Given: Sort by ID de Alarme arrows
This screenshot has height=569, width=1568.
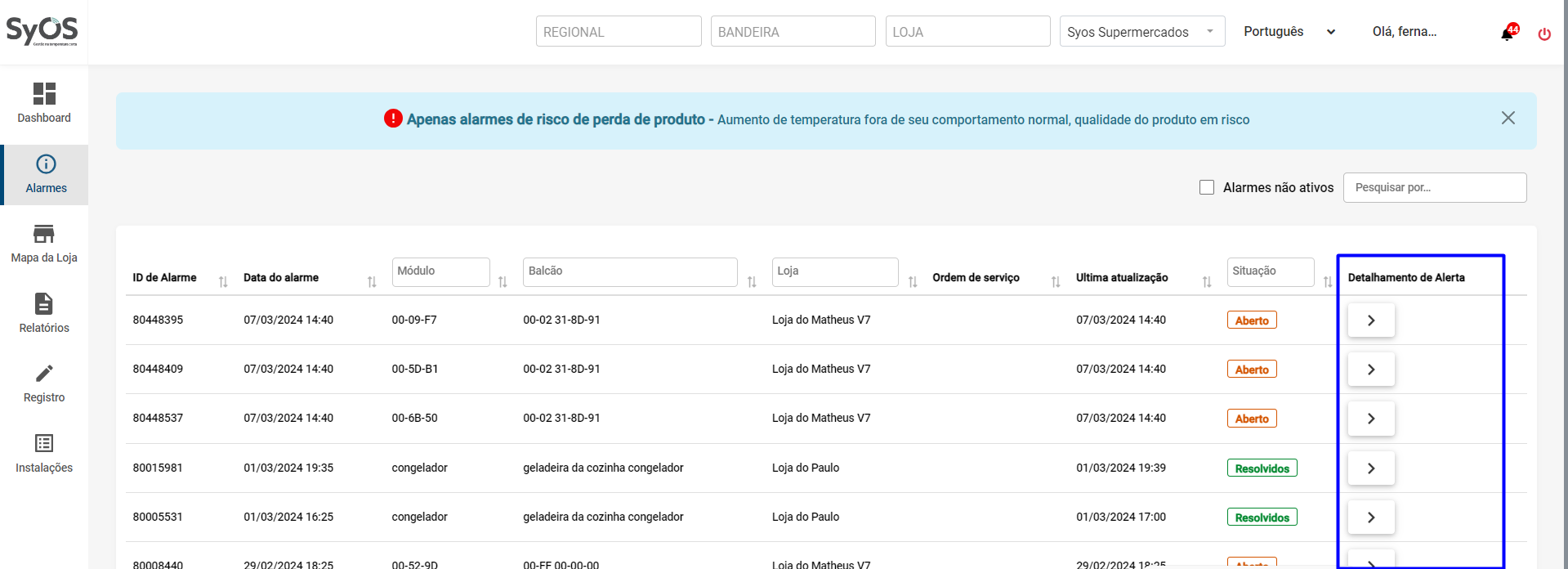Looking at the screenshot, I should click(x=223, y=282).
